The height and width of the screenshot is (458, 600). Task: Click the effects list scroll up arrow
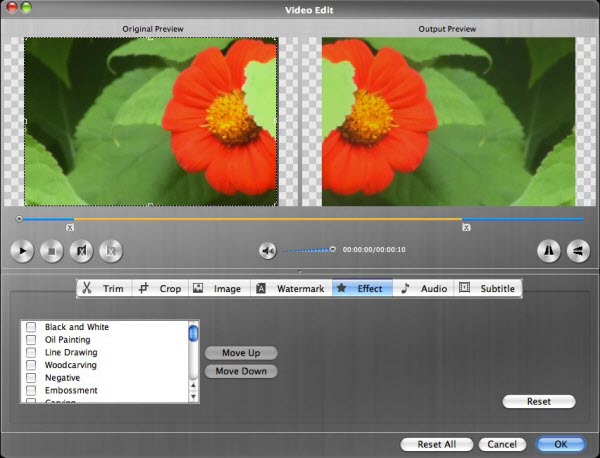point(193,385)
